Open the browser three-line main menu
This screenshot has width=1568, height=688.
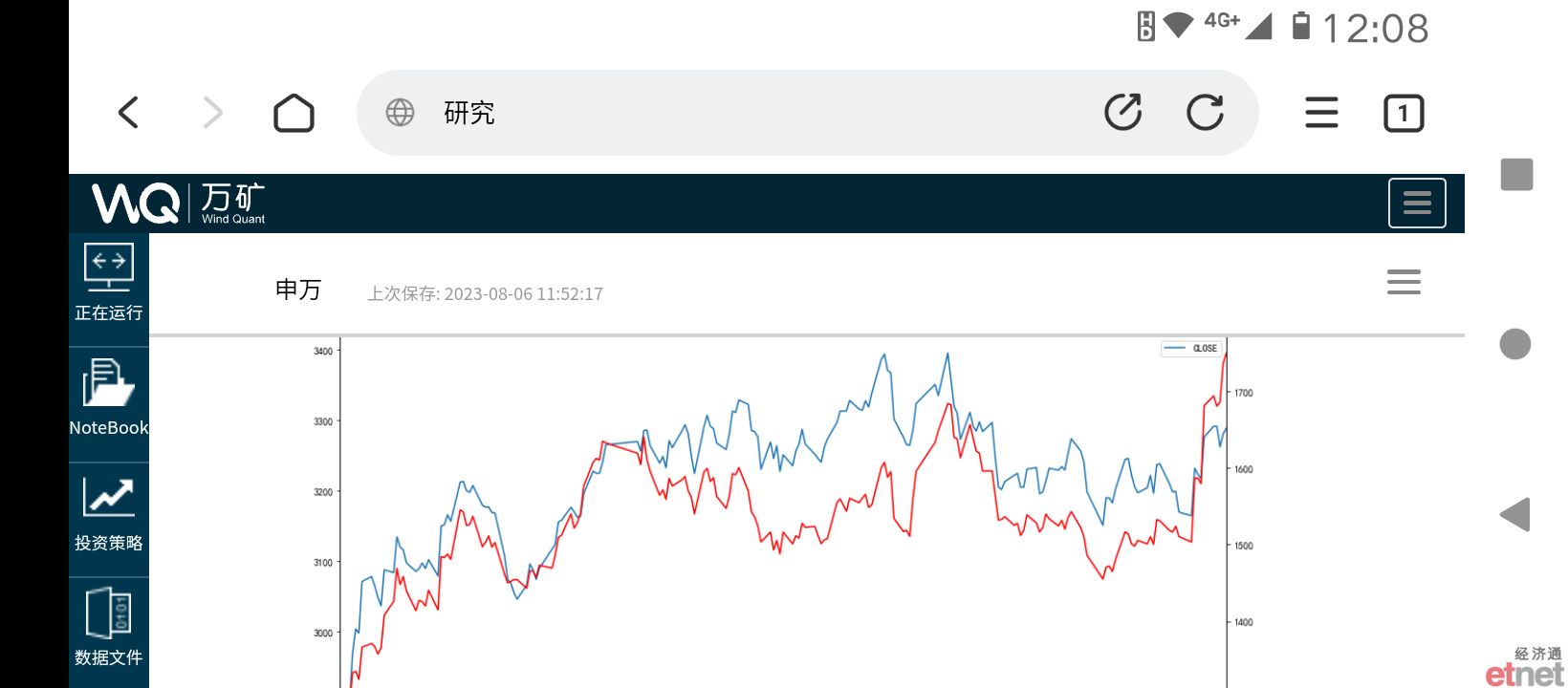coord(1321,113)
